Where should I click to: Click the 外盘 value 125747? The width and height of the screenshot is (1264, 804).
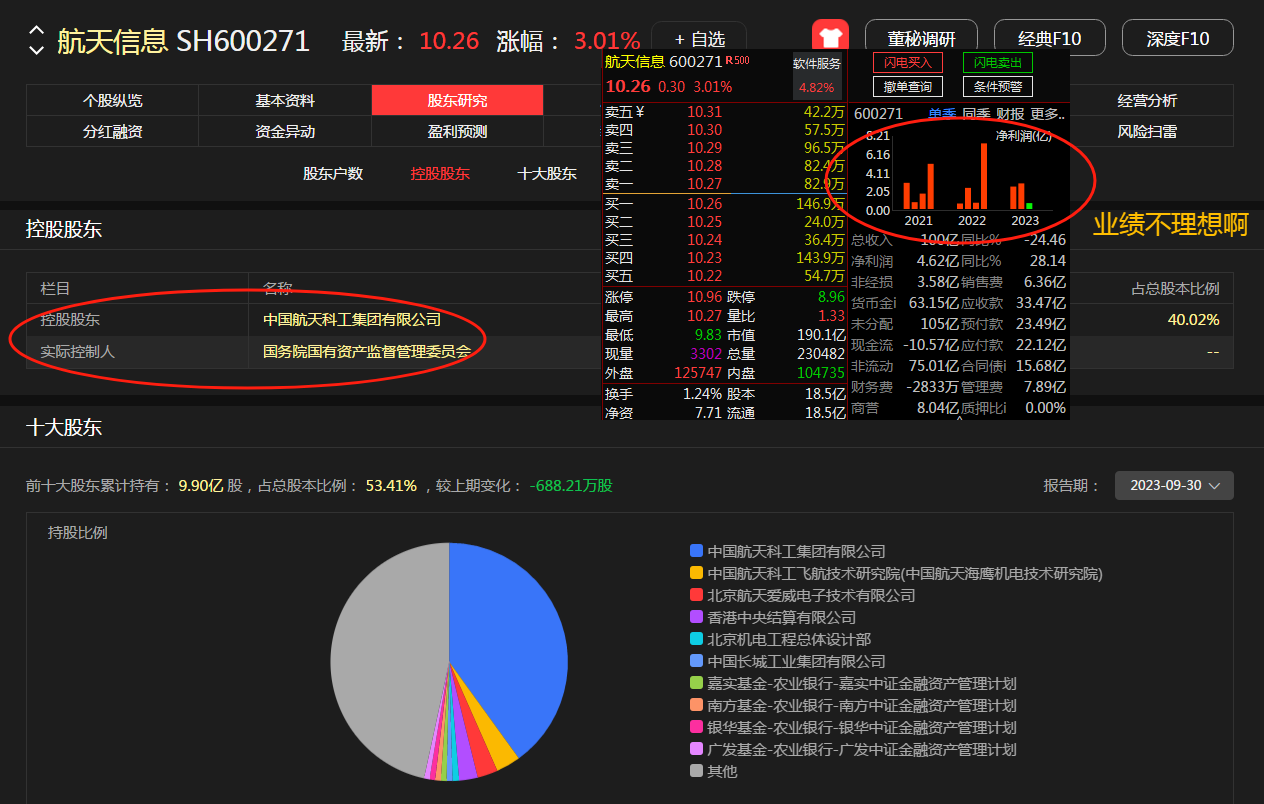699,372
